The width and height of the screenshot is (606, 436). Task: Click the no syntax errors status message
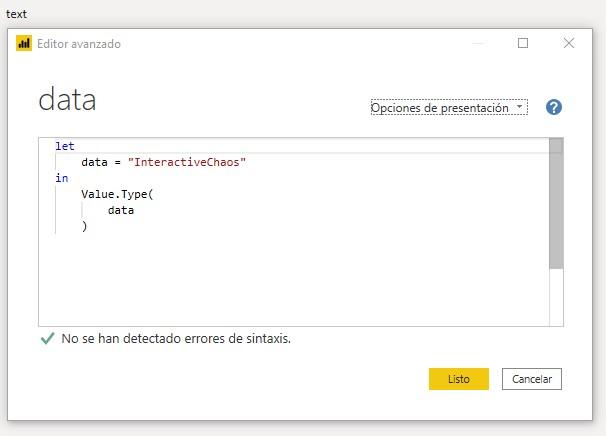pyautogui.click(x=176, y=339)
